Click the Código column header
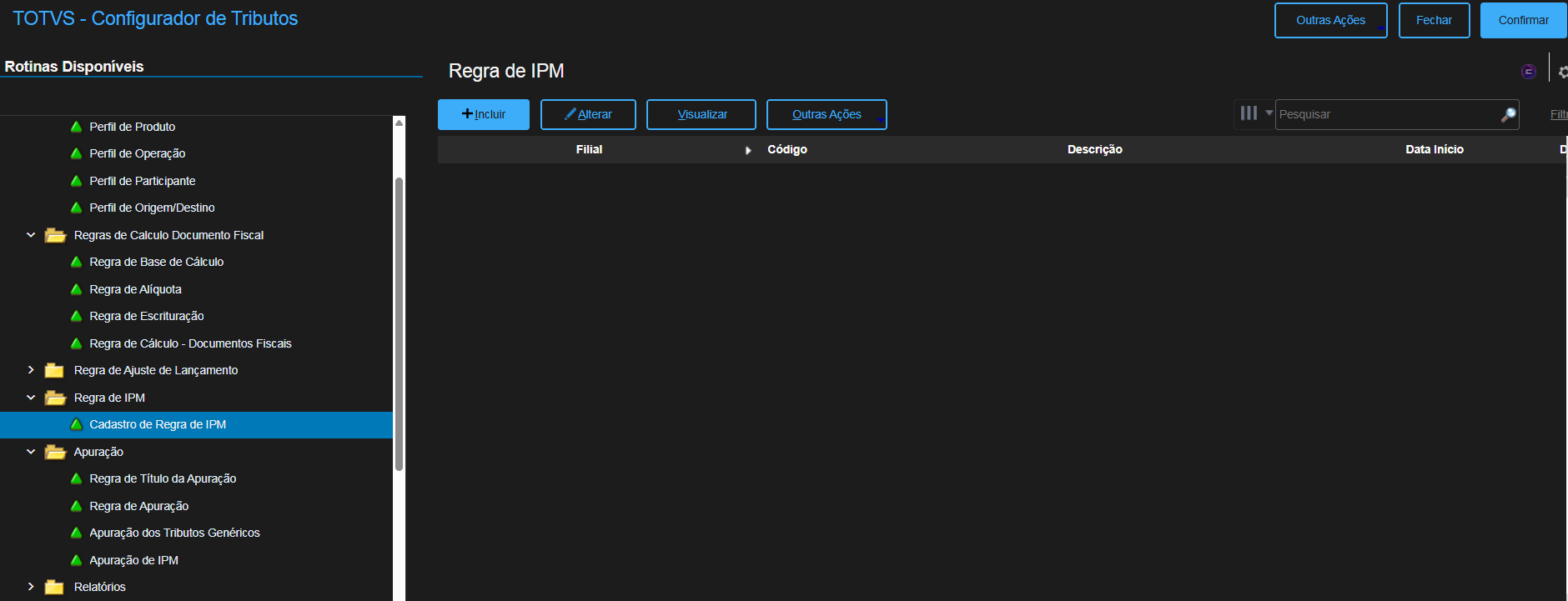This screenshot has height=601, width=1568. point(787,149)
